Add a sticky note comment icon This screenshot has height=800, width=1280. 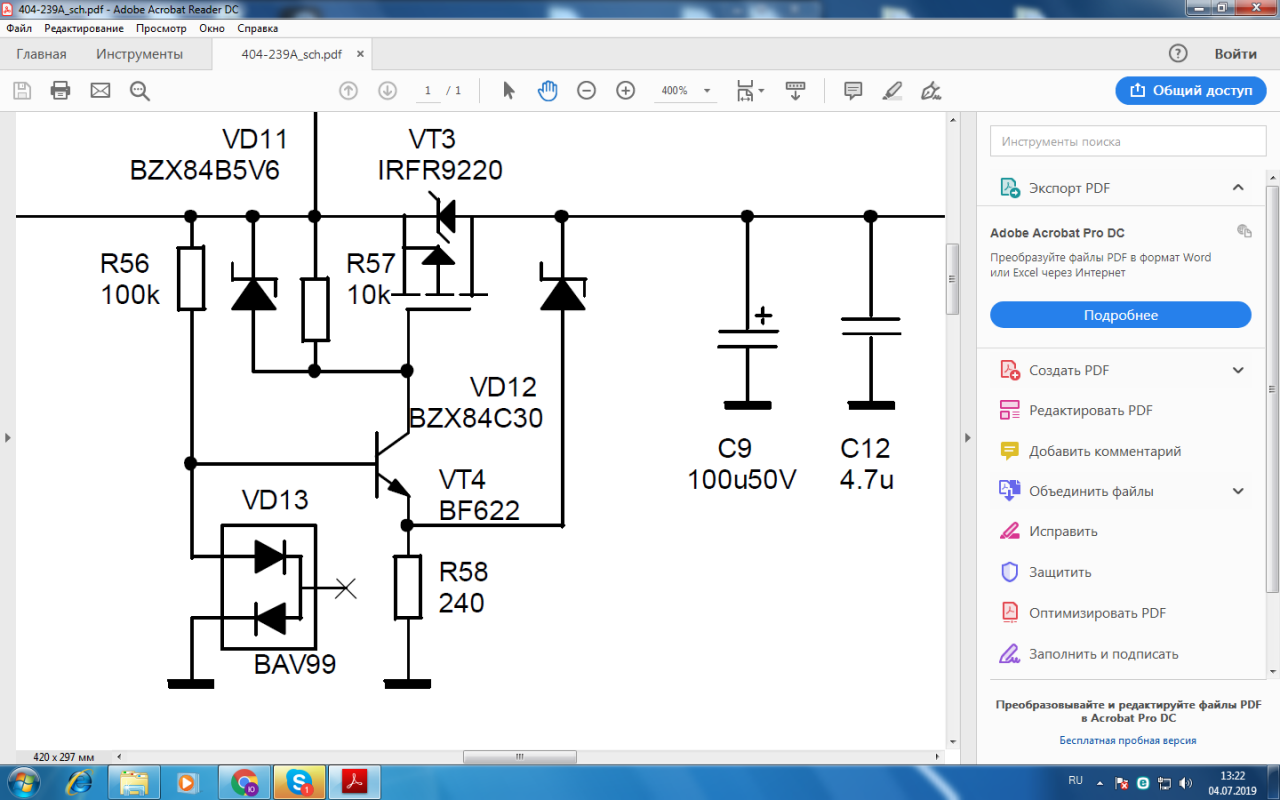click(x=853, y=91)
